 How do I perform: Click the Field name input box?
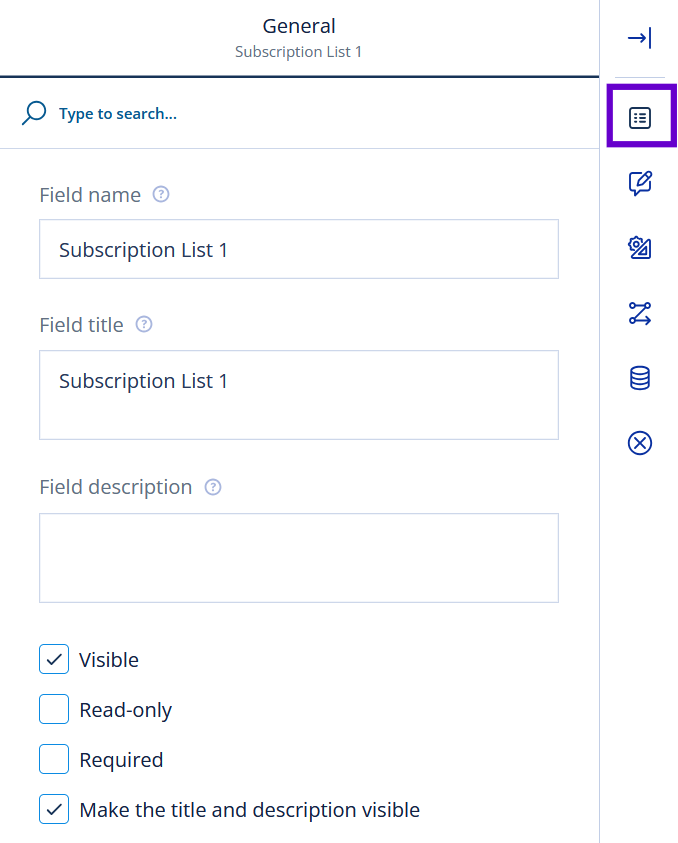(x=299, y=249)
